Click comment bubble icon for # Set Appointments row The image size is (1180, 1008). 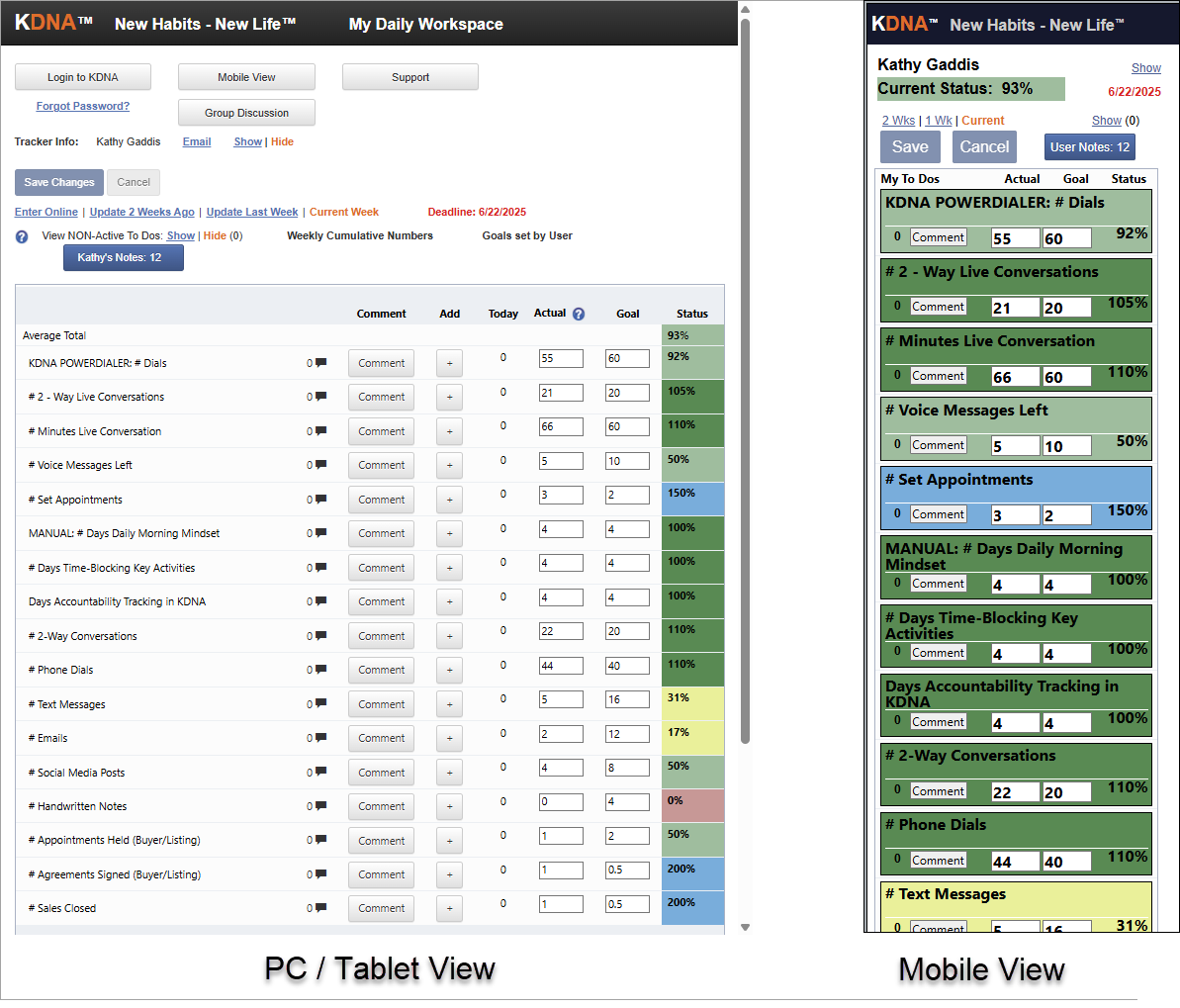click(320, 500)
